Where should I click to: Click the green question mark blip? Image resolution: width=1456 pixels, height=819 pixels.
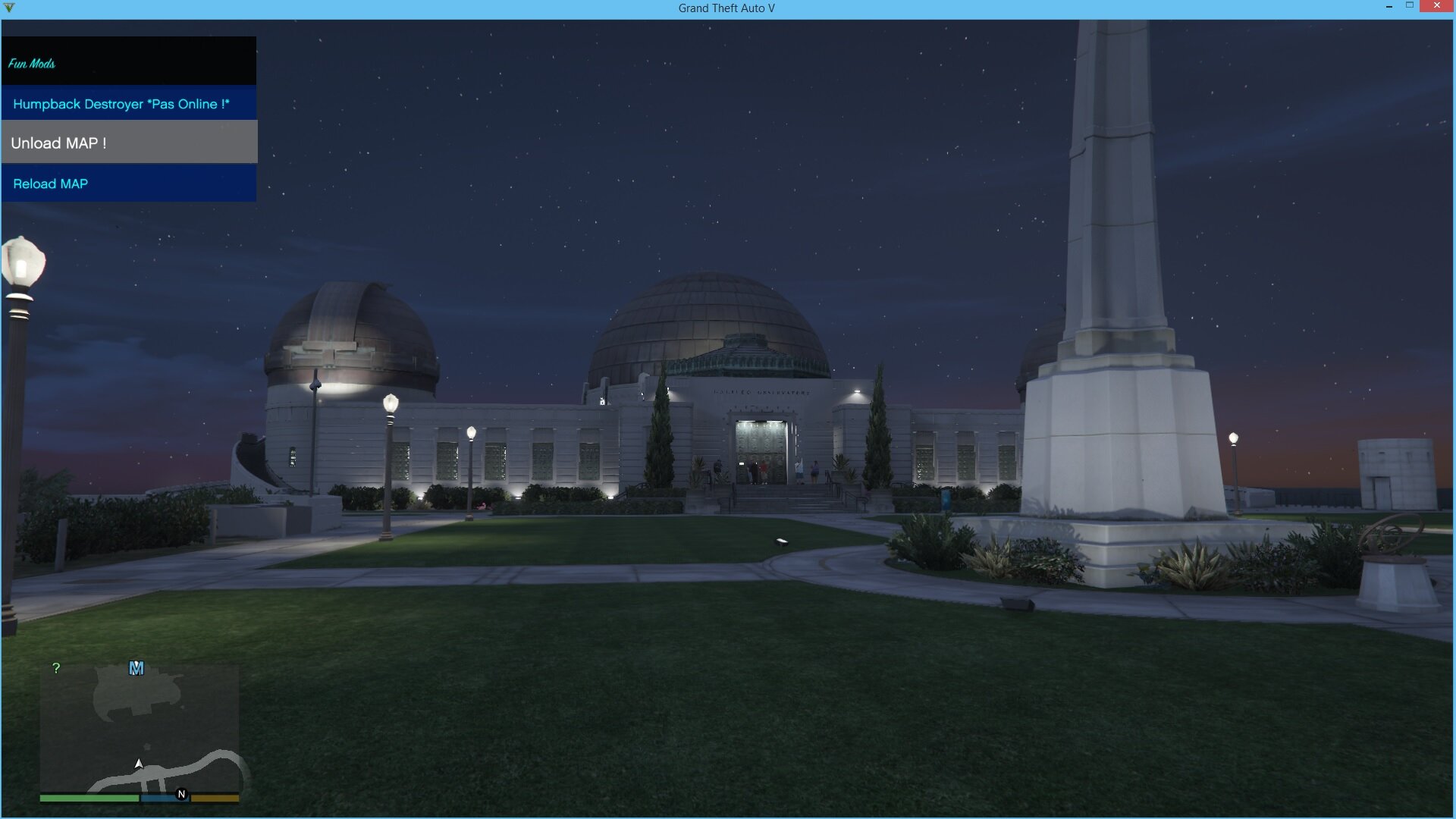pyautogui.click(x=55, y=668)
